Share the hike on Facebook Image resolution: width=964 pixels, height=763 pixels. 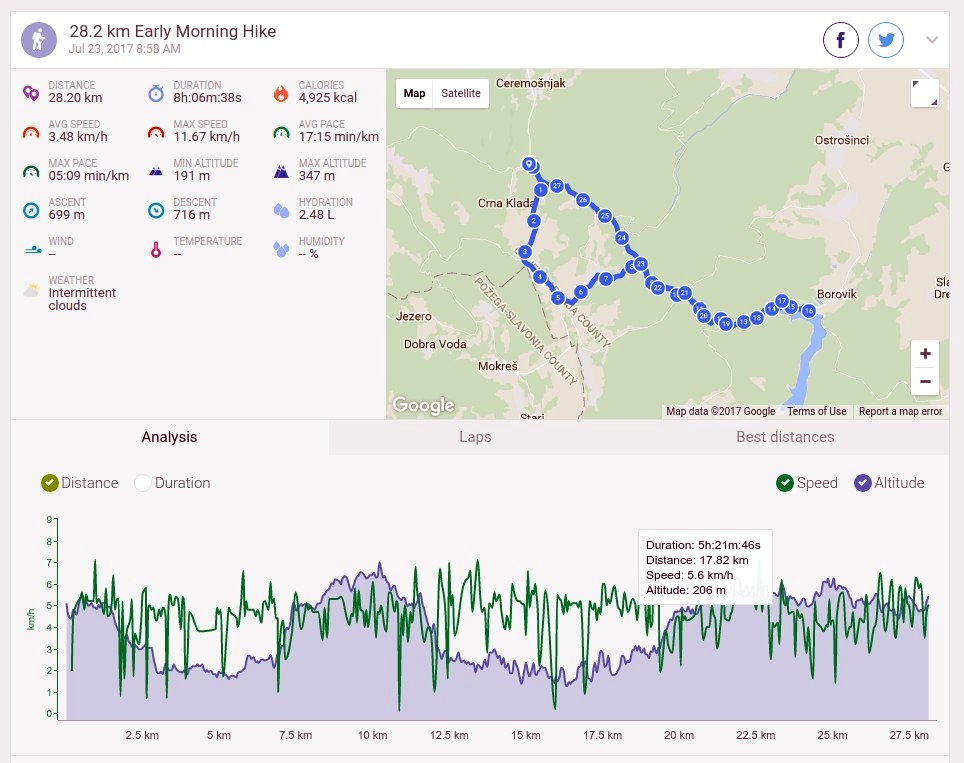840,40
